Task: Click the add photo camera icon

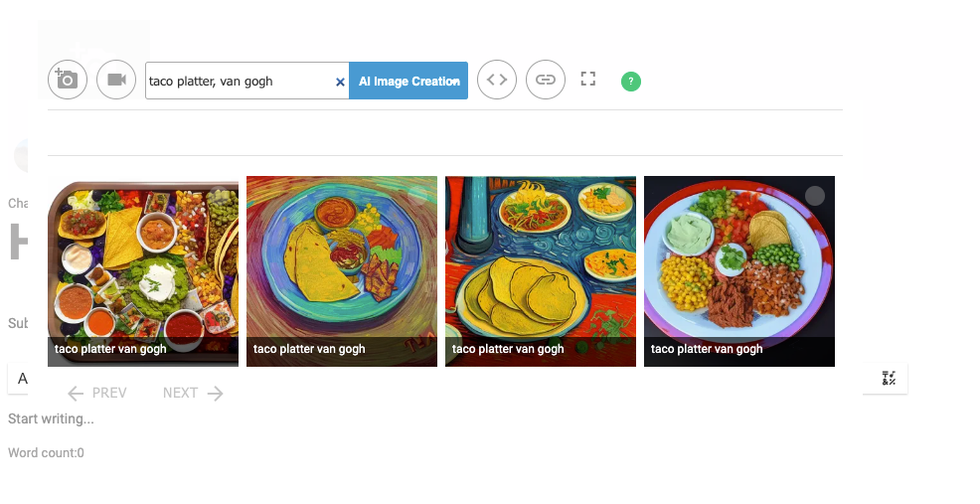Action: (x=67, y=80)
